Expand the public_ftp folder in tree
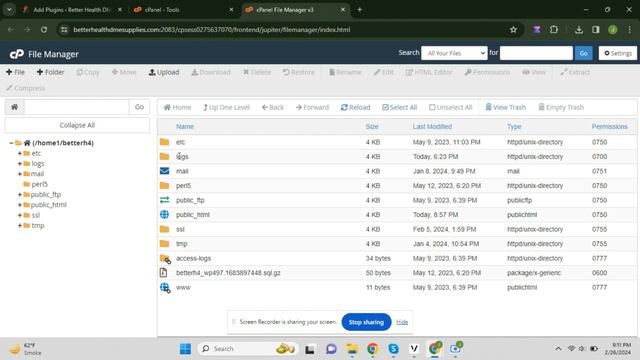The image size is (640, 360). pyautogui.click(x=20, y=195)
